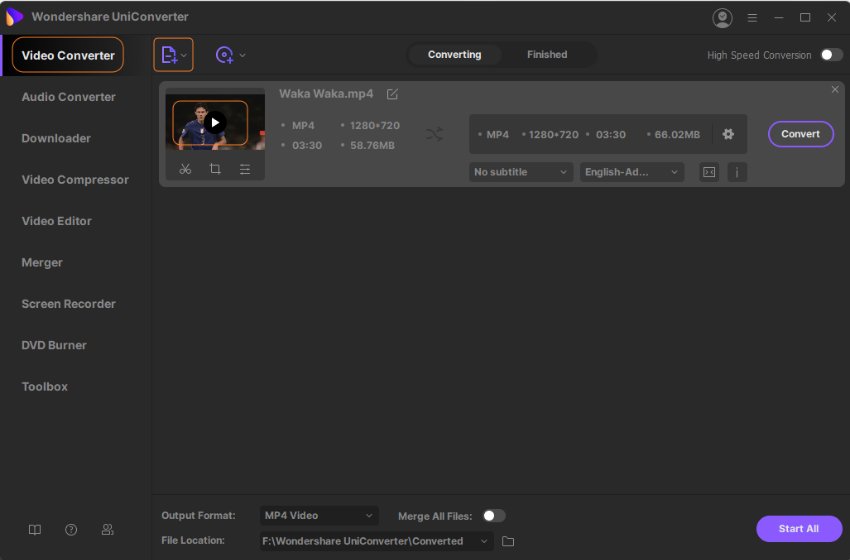Open the Output Format MP4 Video dropdown

coord(319,516)
